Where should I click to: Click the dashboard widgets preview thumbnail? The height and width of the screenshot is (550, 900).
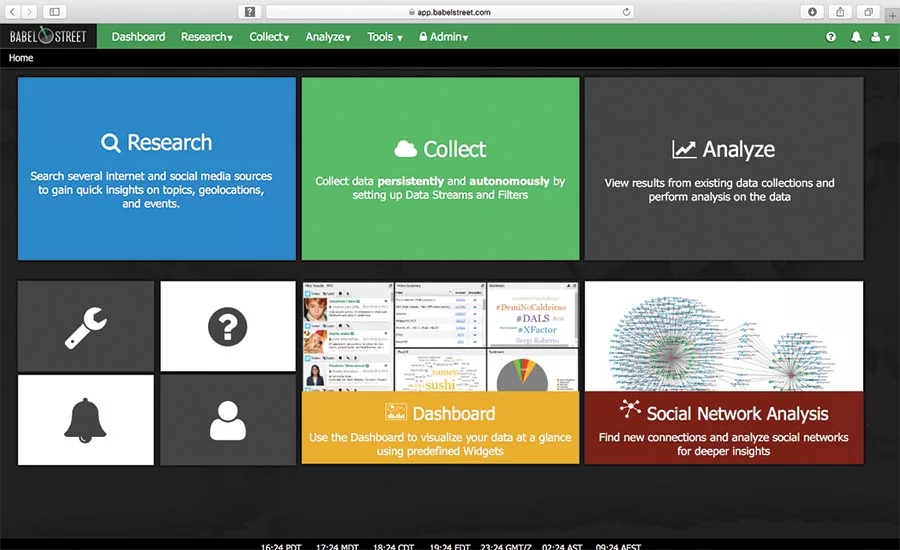coord(440,336)
